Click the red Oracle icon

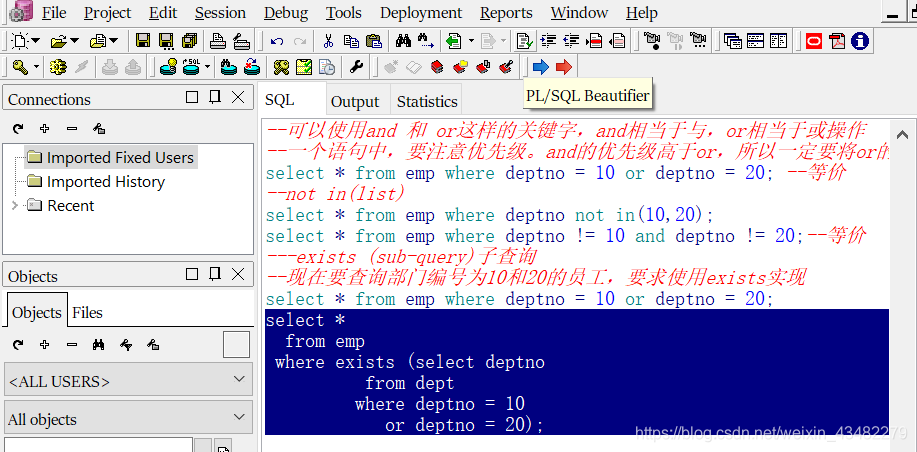(x=813, y=41)
